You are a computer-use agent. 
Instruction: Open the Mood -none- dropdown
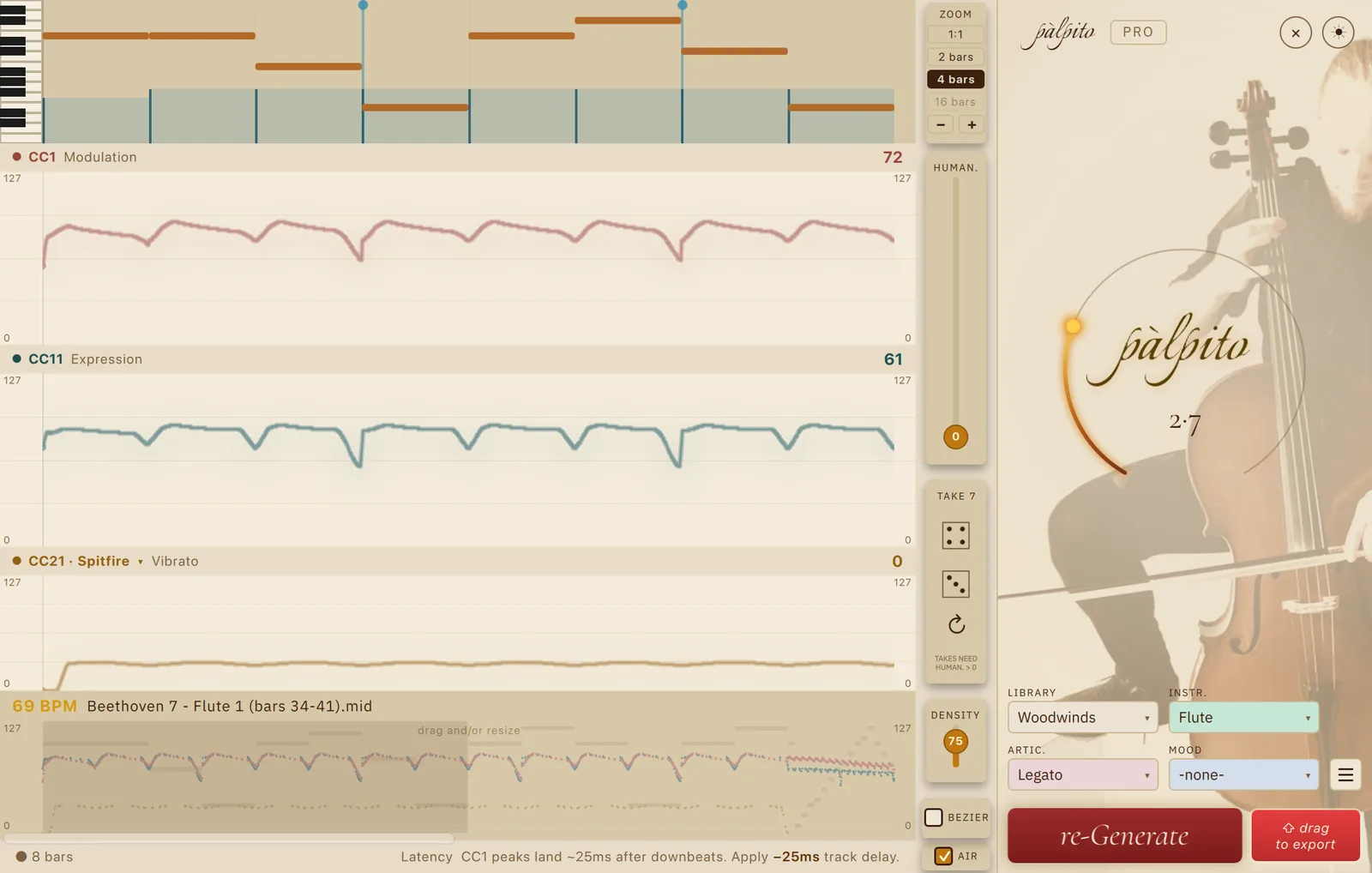click(1243, 774)
